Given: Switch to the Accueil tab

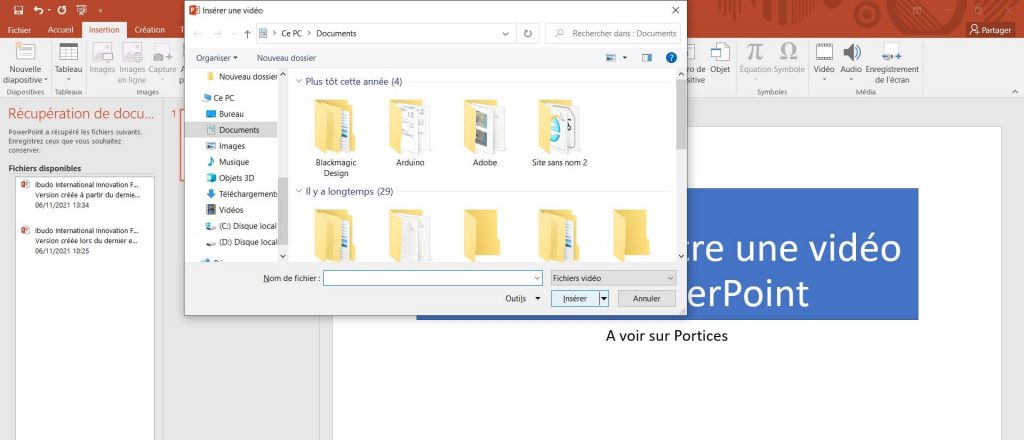Looking at the screenshot, I should point(61,29).
